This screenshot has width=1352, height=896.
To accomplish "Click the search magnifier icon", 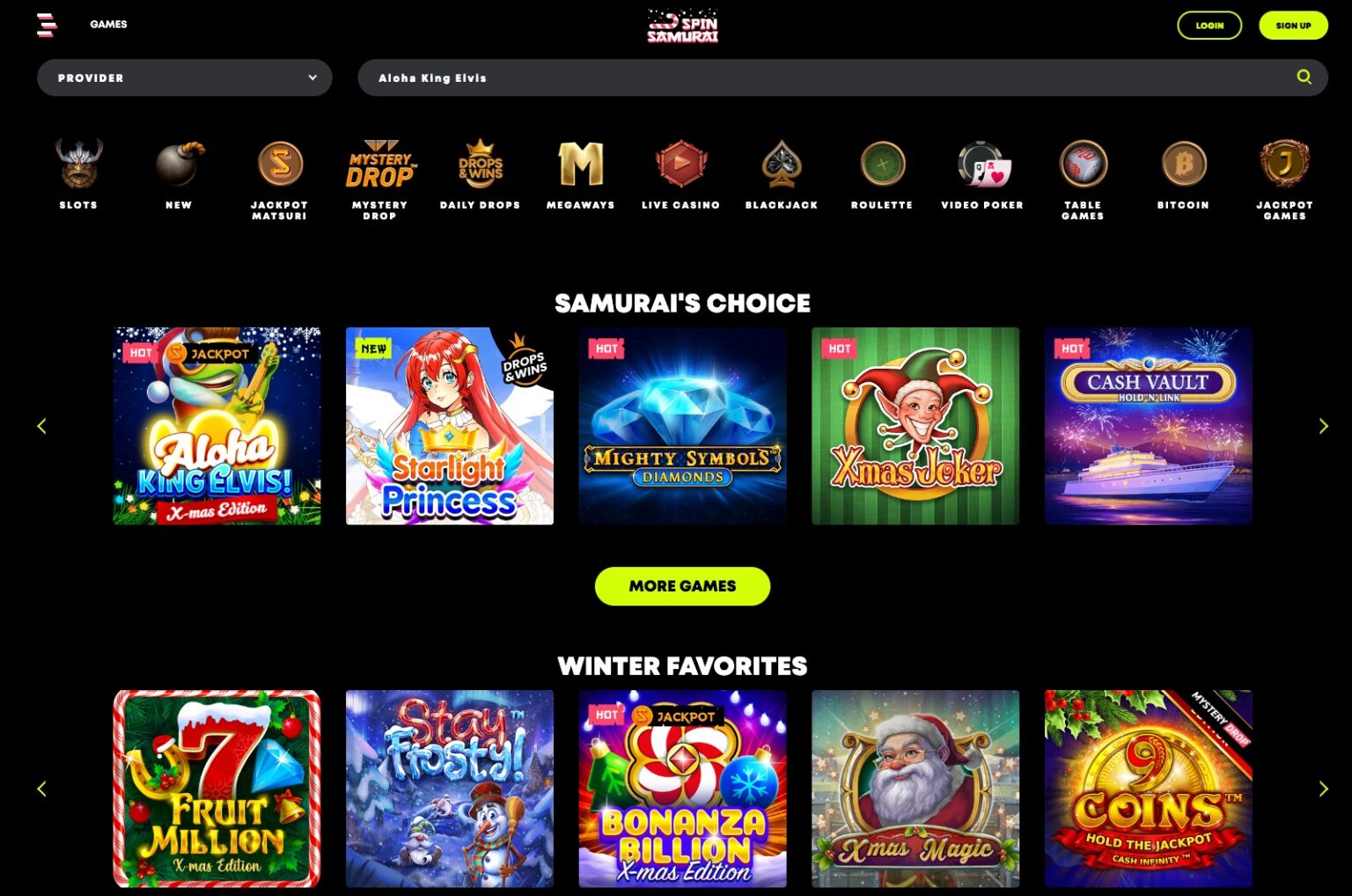I will tap(1304, 77).
